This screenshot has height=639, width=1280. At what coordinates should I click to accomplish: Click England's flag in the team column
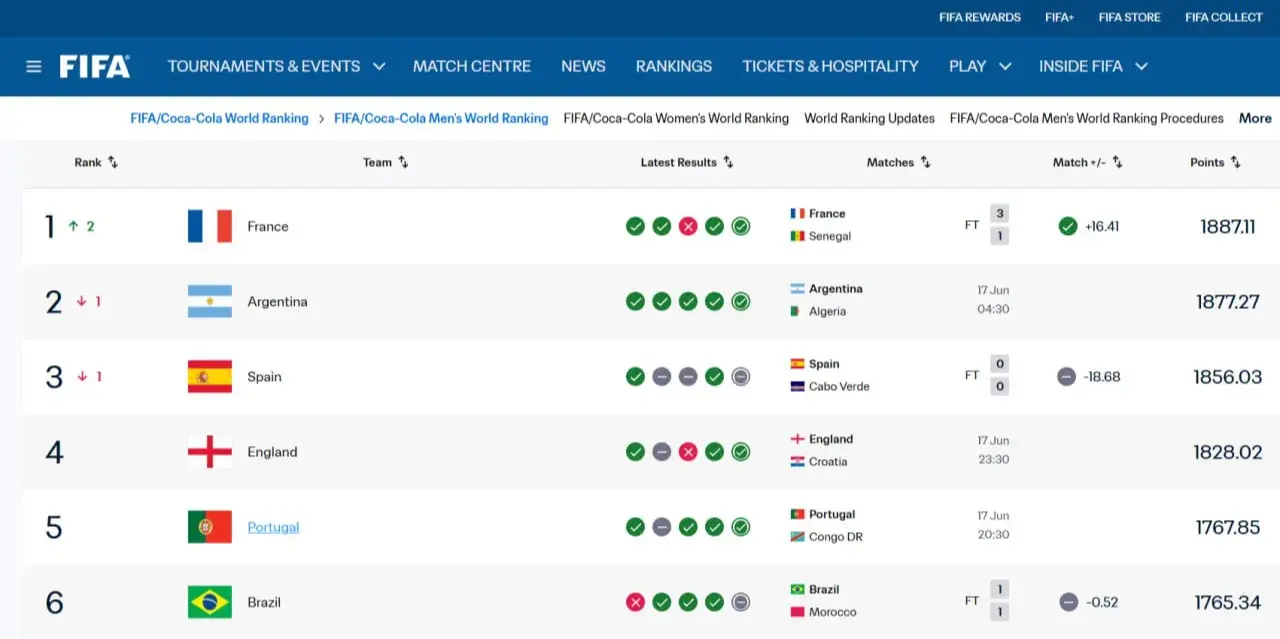[210, 451]
